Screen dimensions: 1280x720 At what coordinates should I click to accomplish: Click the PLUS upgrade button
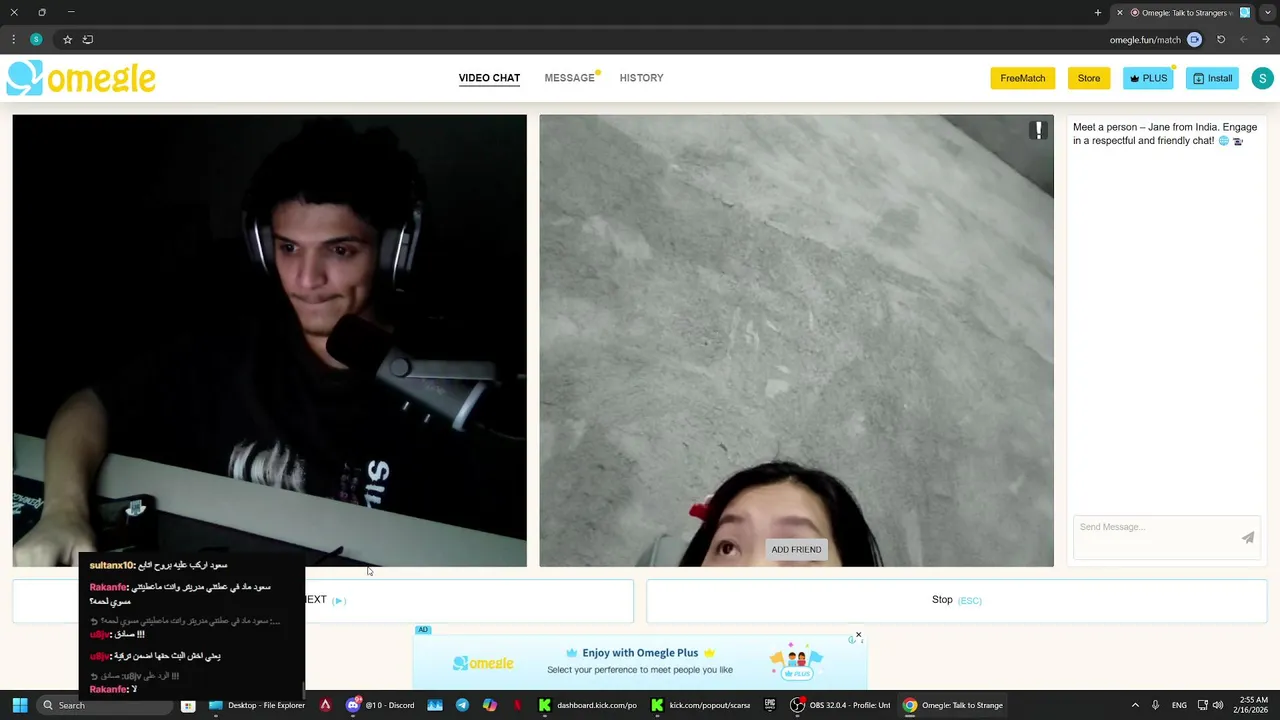(1148, 78)
